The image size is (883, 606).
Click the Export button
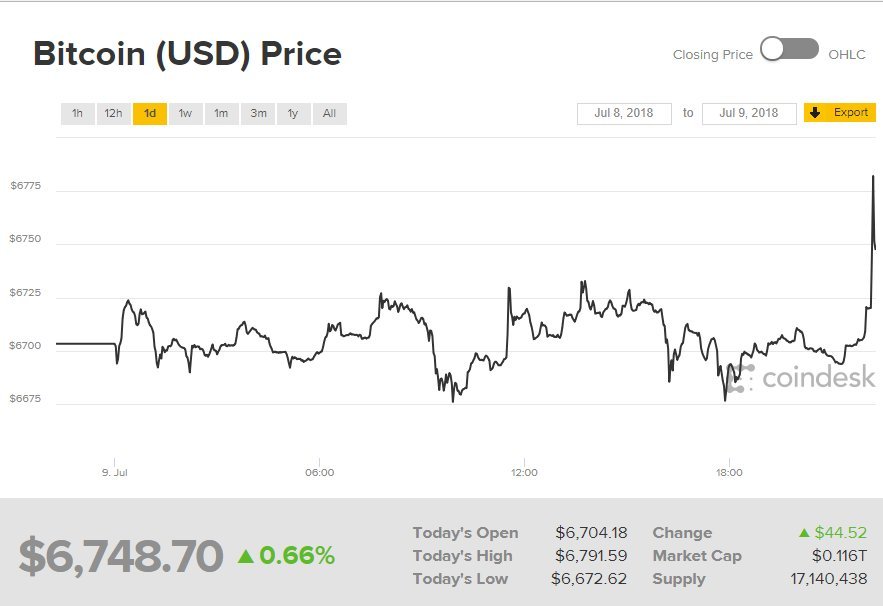[840, 113]
